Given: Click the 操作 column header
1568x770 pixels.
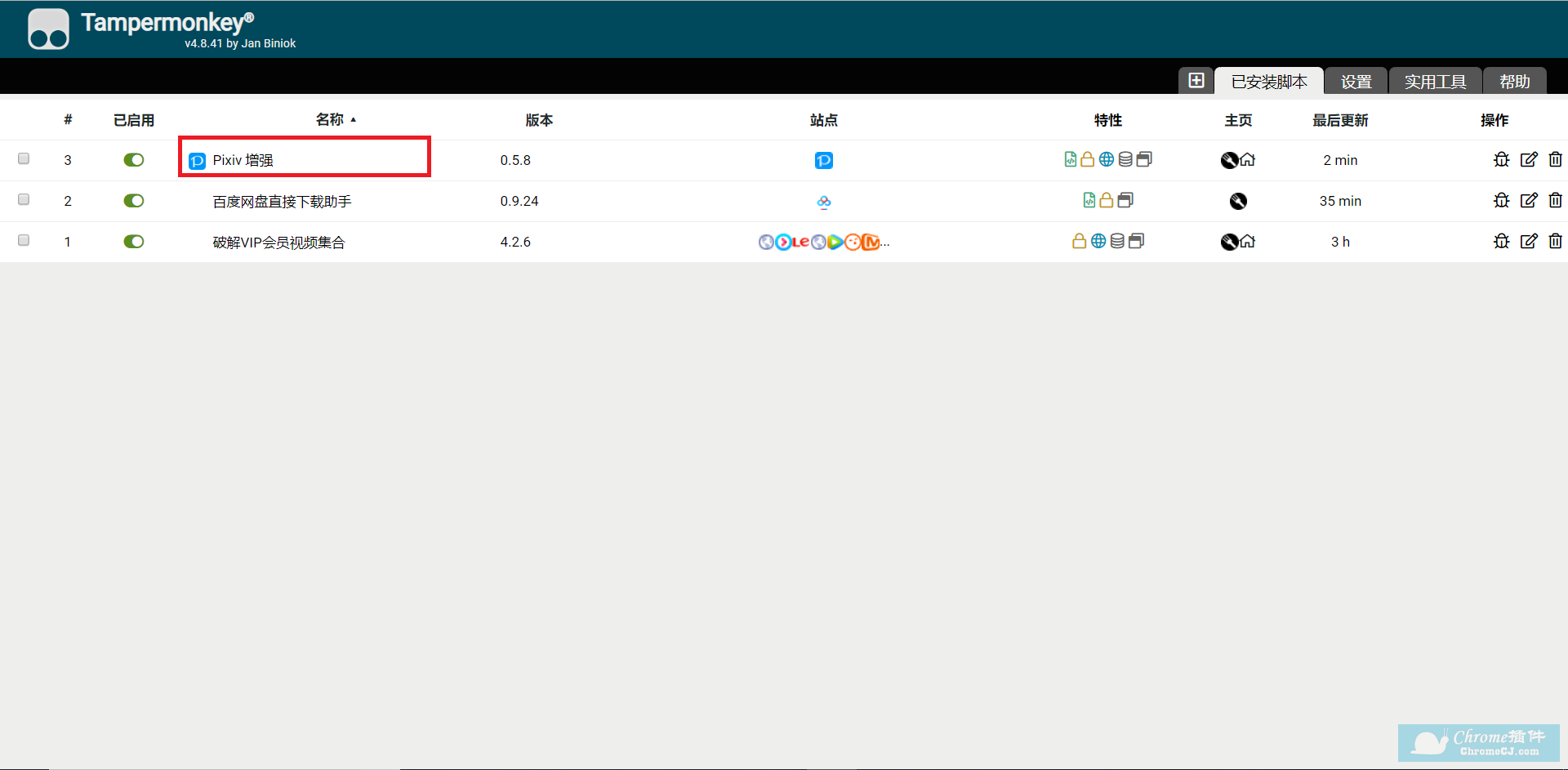Looking at the screenshot, I should point(1494,120).
